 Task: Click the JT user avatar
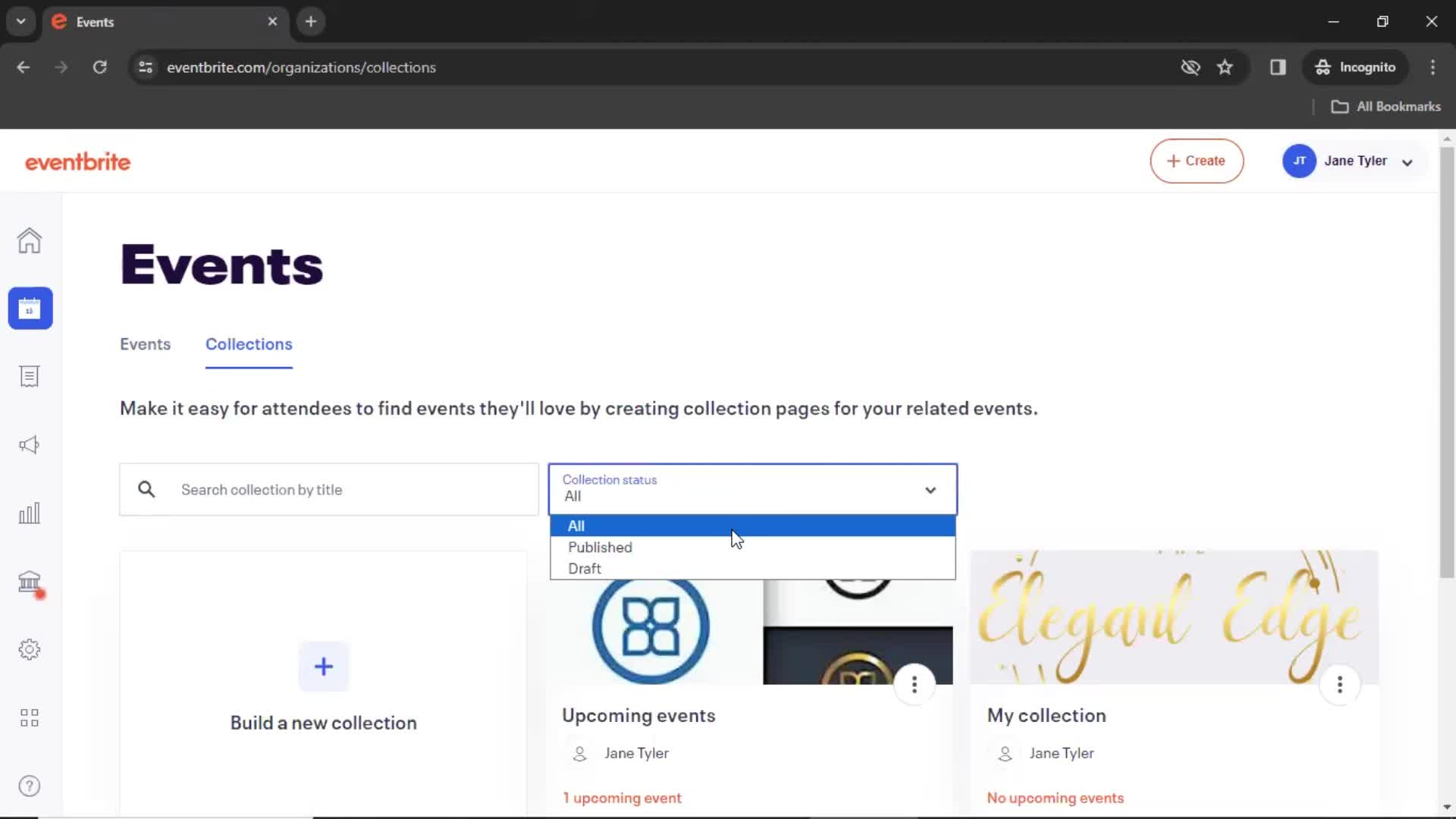point(1299,161)
